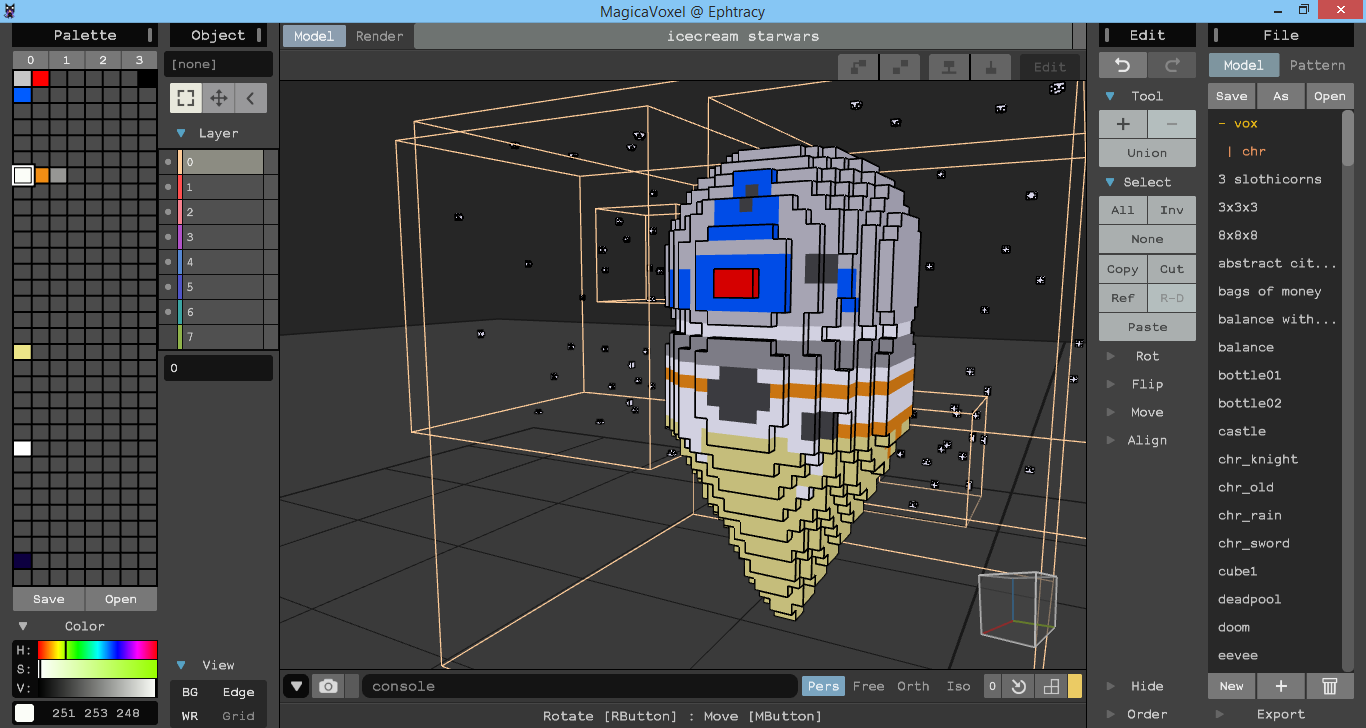Click the small box-with-stem icon above viewport
1366x728 pixels.
991,67
